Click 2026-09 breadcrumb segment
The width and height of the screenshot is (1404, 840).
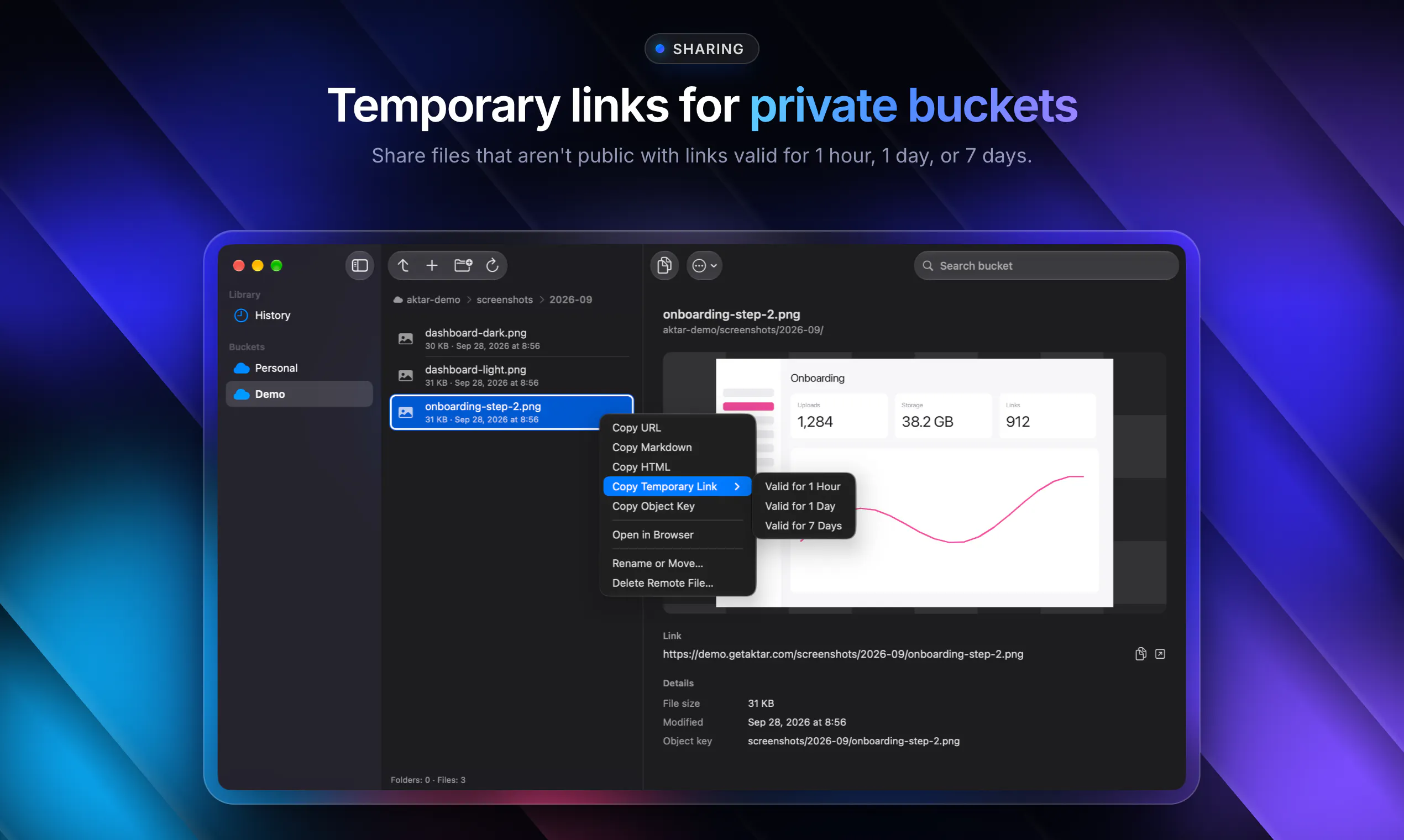[570, 300]
